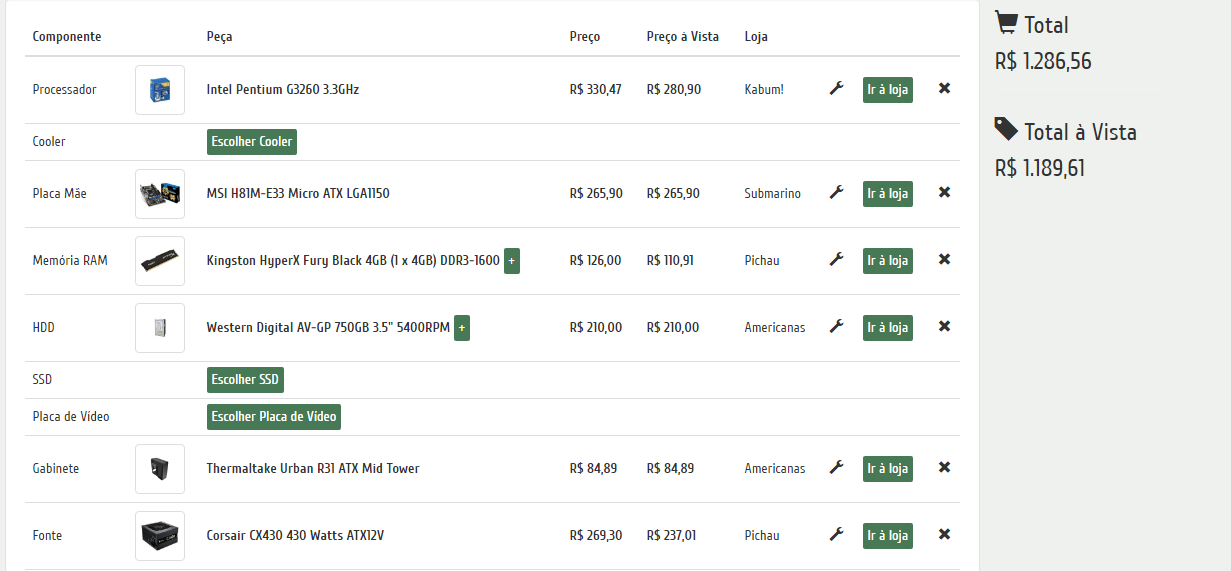Choose an SSD with Escolher SSD
Viewport: 1231px width, 571px height.
[x=245, y=380]
